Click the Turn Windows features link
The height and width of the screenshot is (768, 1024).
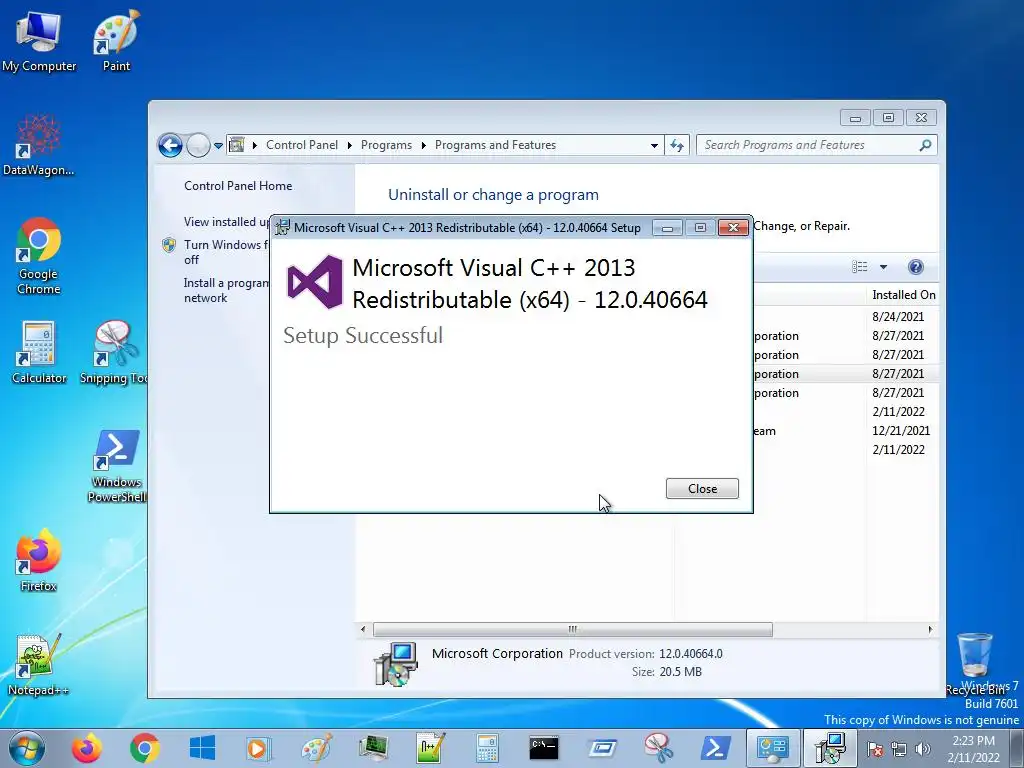pos(225,252)
